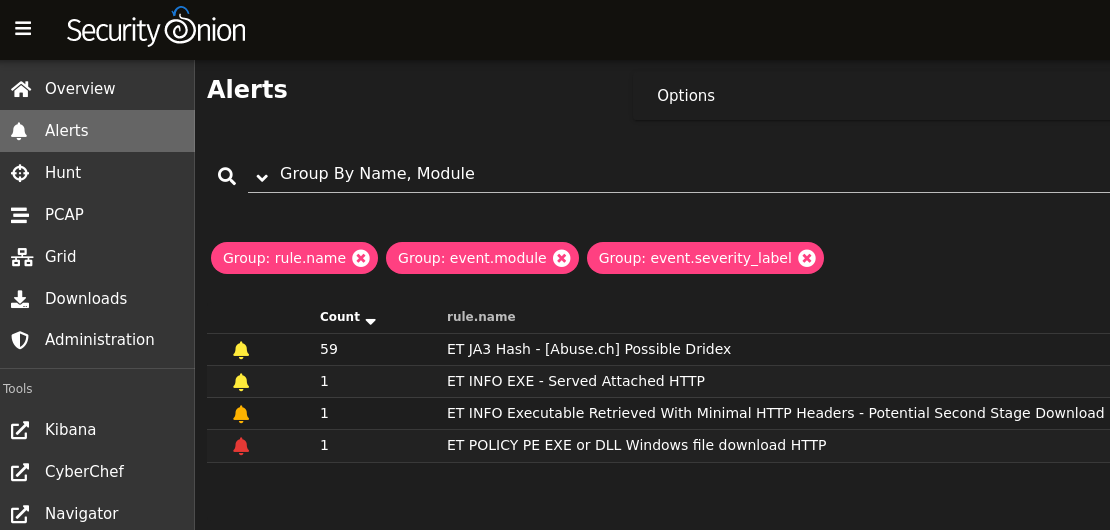Remove the Group: event.severity_label filter
Image resolution: width=1110 pixels, height=530 pixels.
click(x=807, y=258)
